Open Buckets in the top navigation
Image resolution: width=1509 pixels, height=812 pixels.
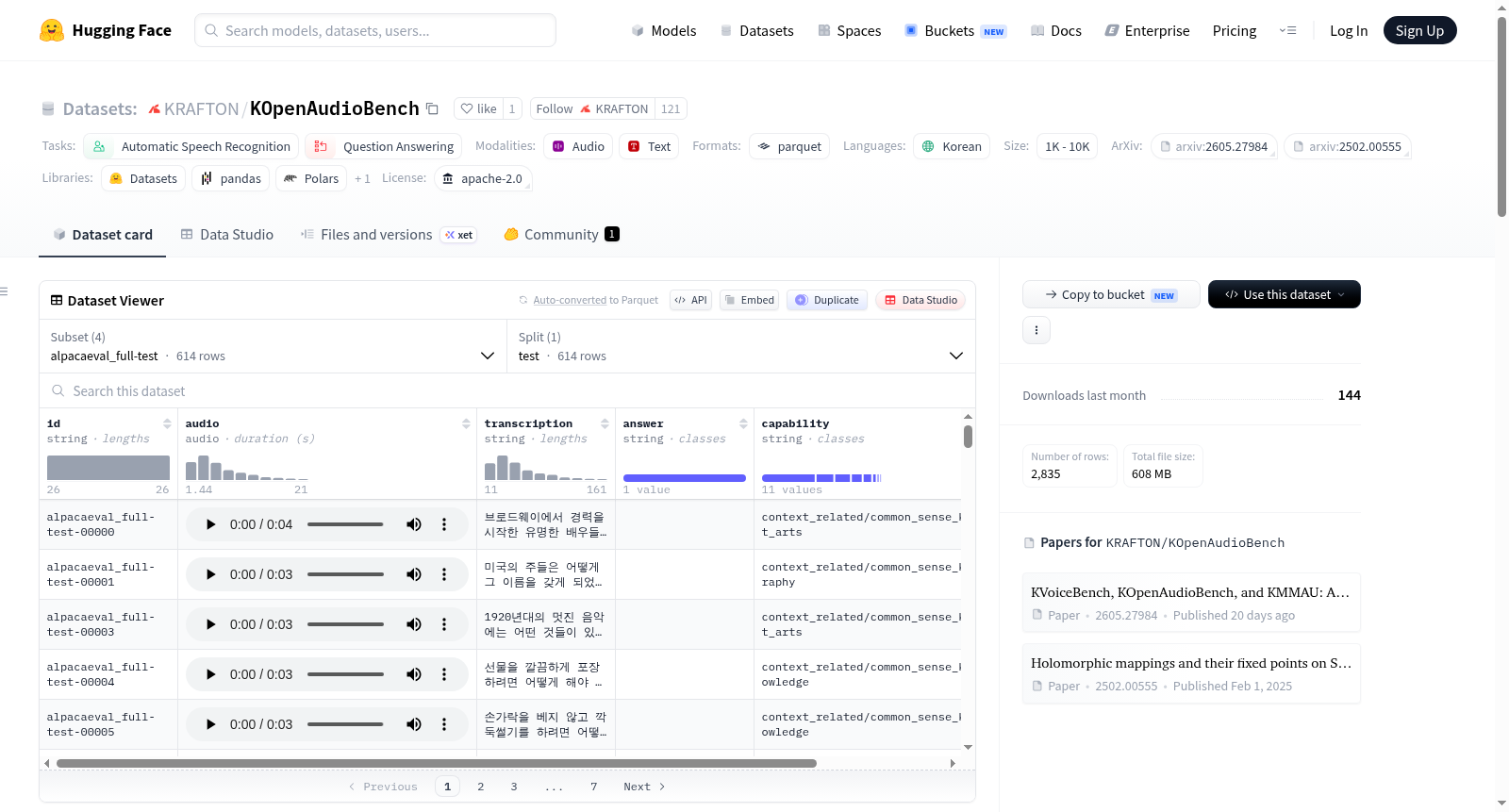(955, 30)
